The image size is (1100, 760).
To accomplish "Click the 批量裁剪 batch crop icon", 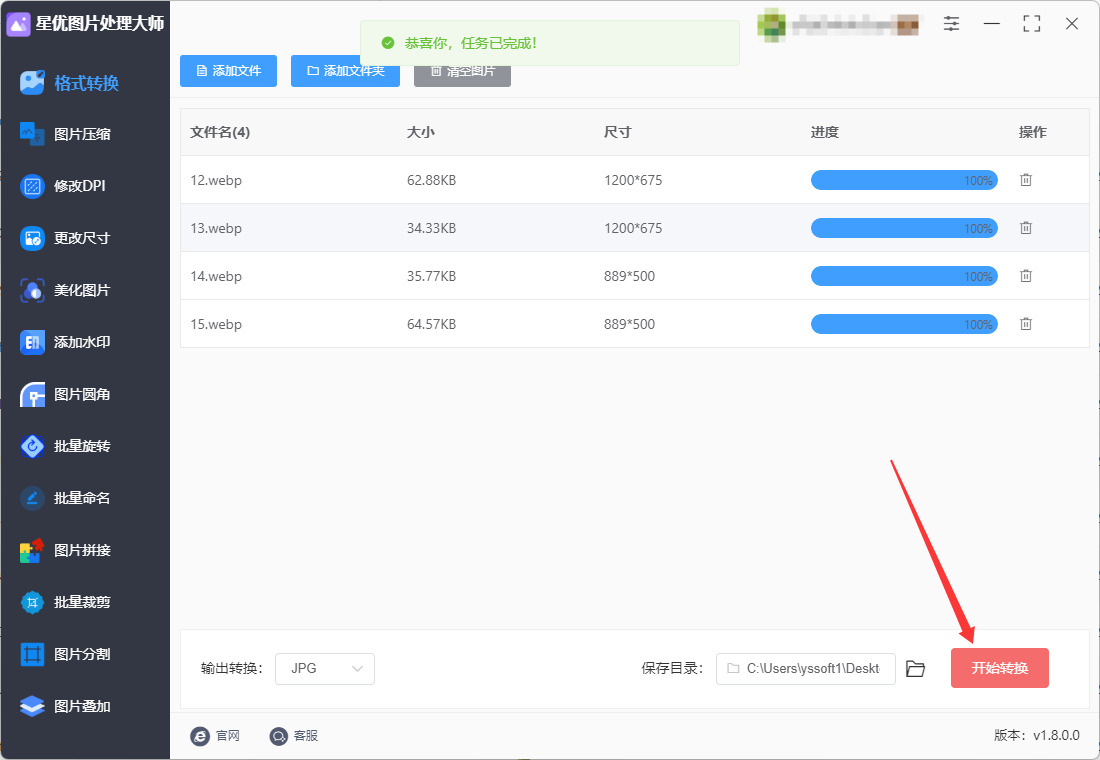I will [x=32, y=602].
